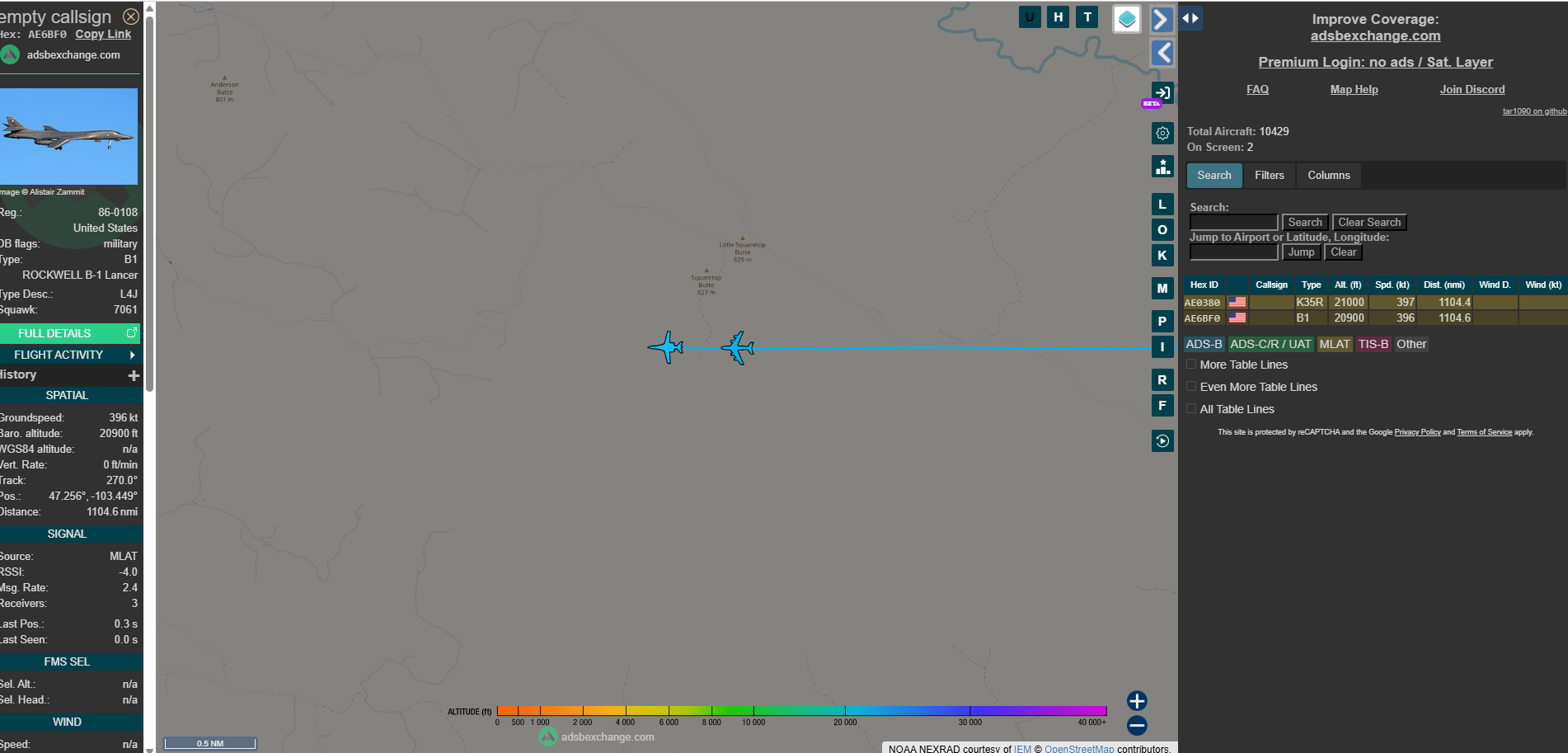1568x753 pixels.
Task: Toggle the O map button
Action: 1162,230
